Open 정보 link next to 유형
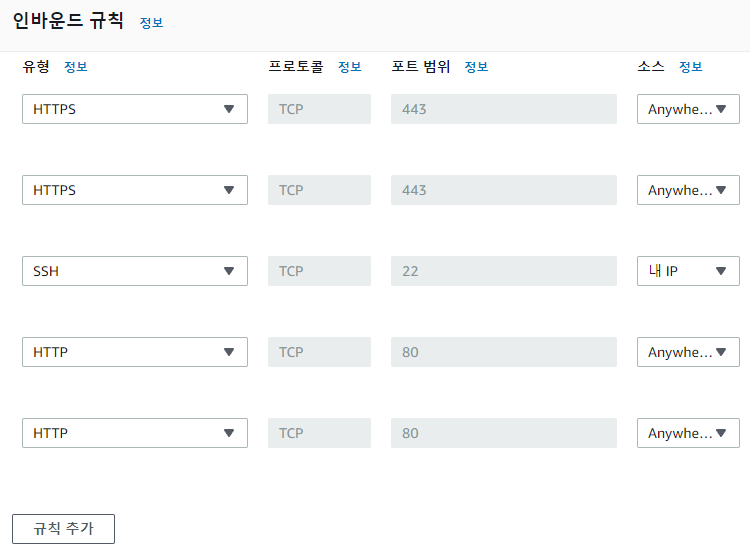Viewport: 750px width, 549px height. pyautogui.click(x=76, y=66)
